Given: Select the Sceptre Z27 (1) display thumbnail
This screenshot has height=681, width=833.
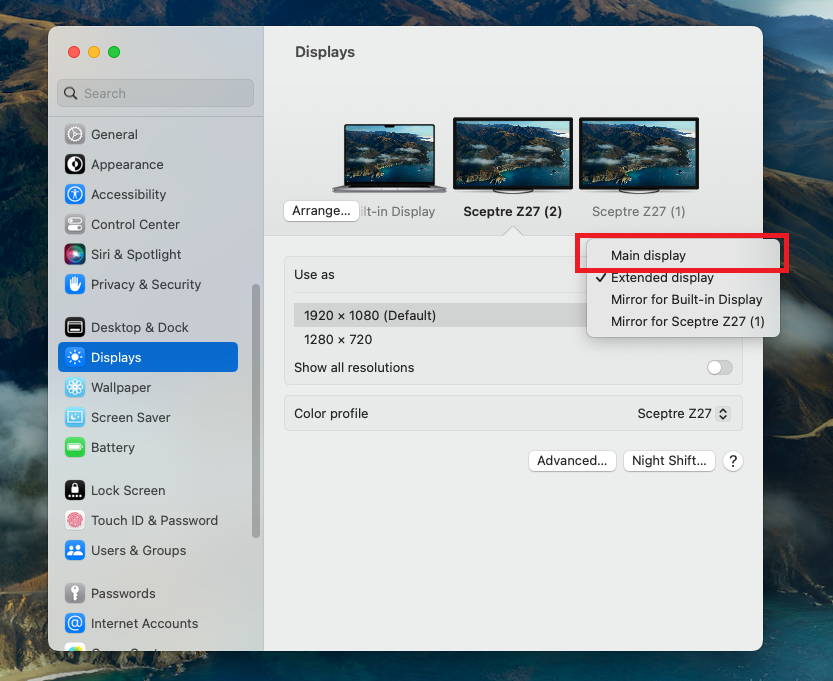Looking at the screenshot, I should tap(639, 154).
